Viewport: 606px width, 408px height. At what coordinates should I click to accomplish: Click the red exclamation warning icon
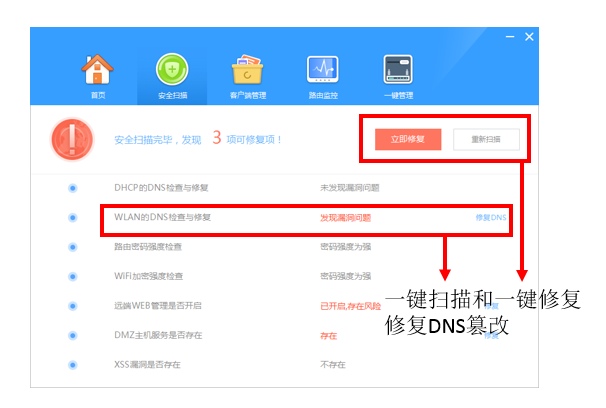click(72, 139)
